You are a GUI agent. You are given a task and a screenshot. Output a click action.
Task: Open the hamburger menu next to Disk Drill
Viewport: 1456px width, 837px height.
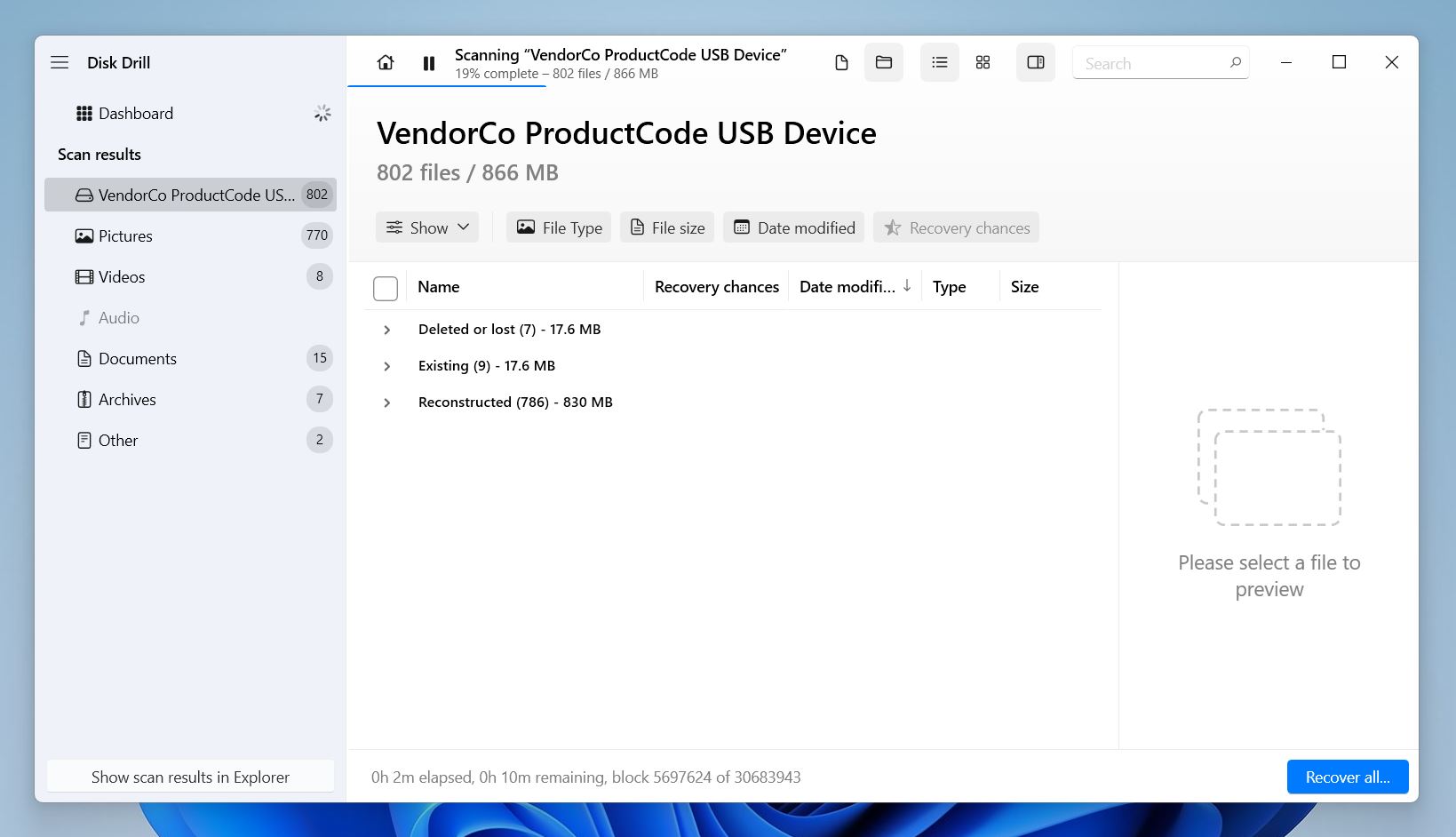click(60, 62)
